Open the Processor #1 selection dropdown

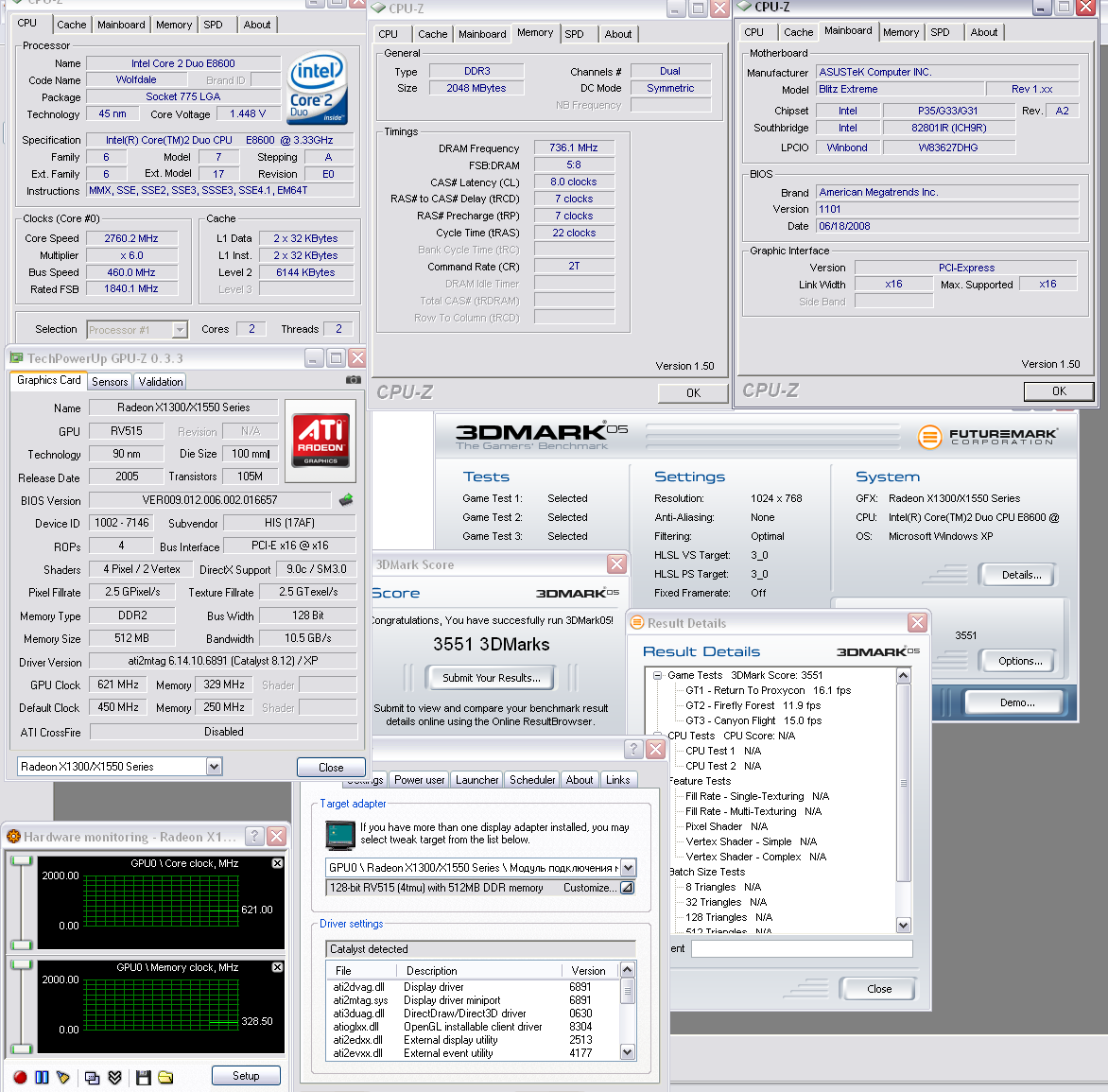click(x=180, y=329)
